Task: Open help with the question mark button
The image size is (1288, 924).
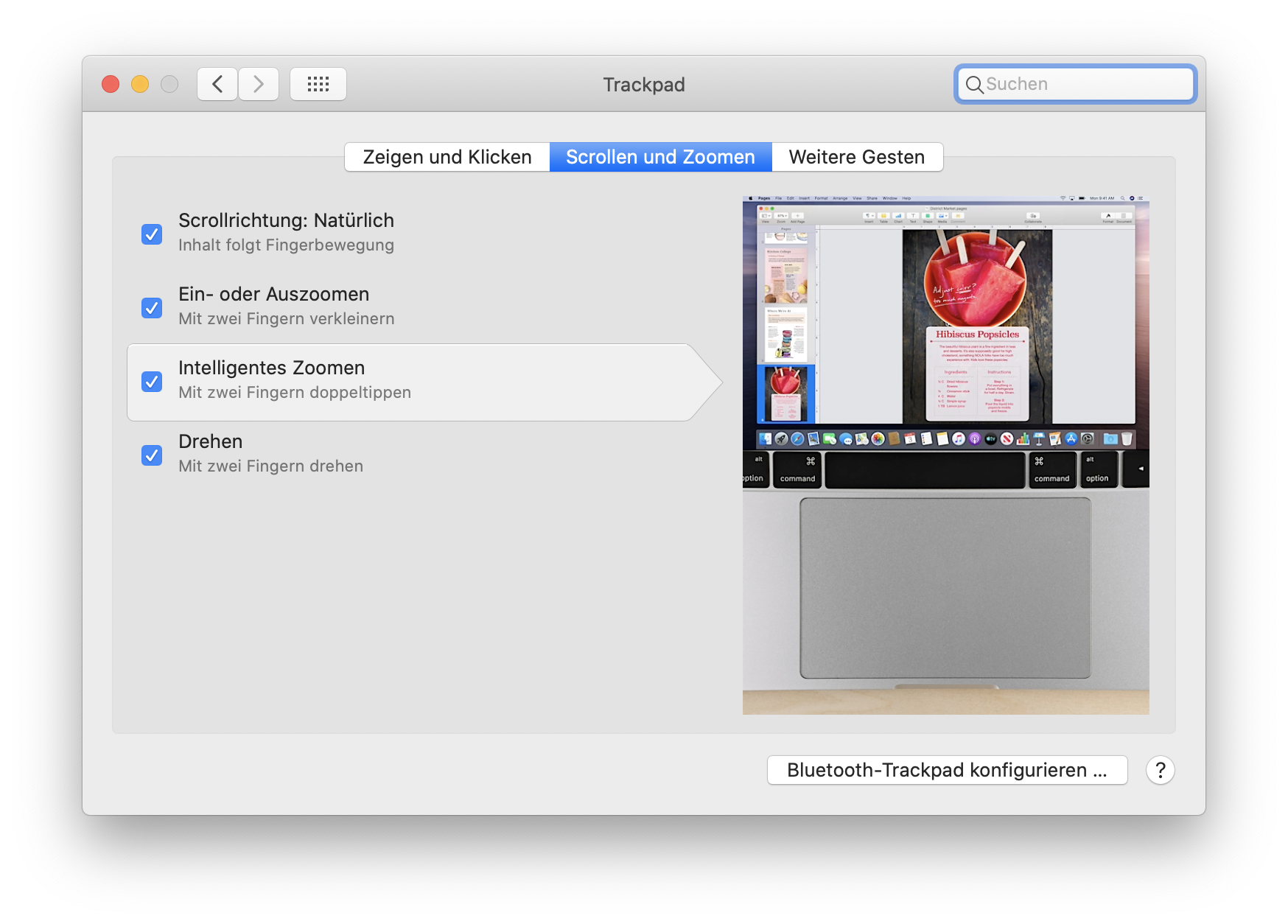Action: pos(1160,770)
